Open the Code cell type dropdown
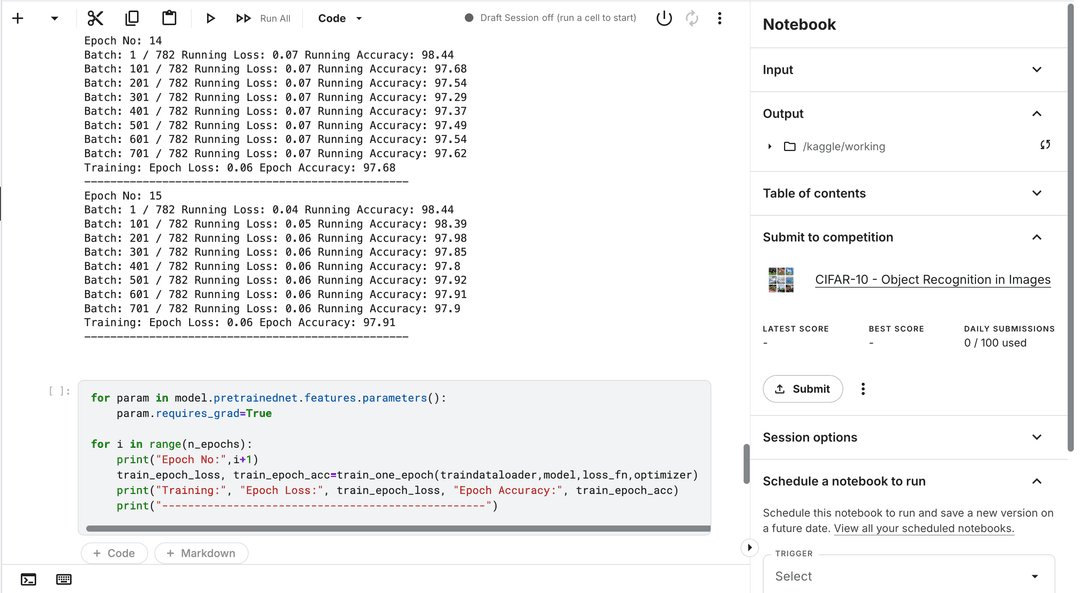Screen dimensions: 1080x593 point(340,18)
